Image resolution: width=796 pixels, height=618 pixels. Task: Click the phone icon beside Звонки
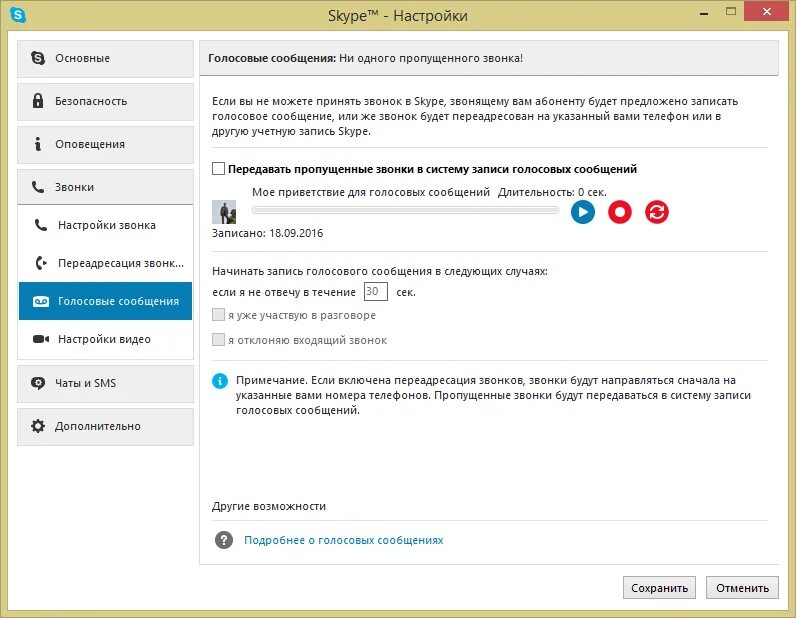pos(38,186)
